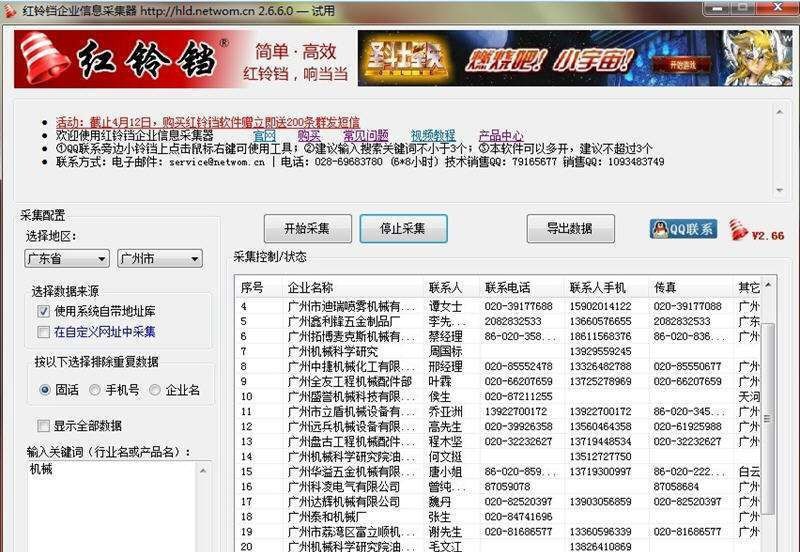The width and height of the screenshot is (800, 552).
Task: Click phone number 020-39177688 in 联系电话 column
Action: pos(518,307)
